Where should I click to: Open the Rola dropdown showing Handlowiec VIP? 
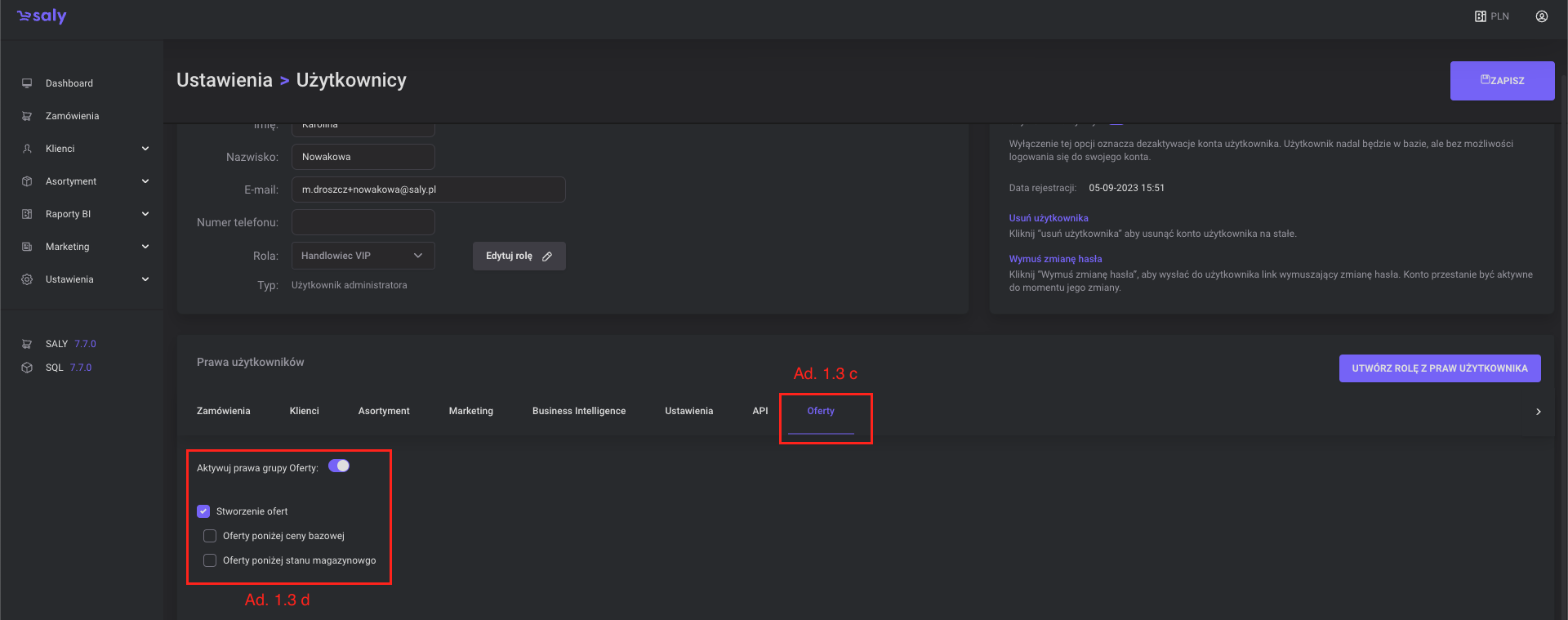[363, 256]
